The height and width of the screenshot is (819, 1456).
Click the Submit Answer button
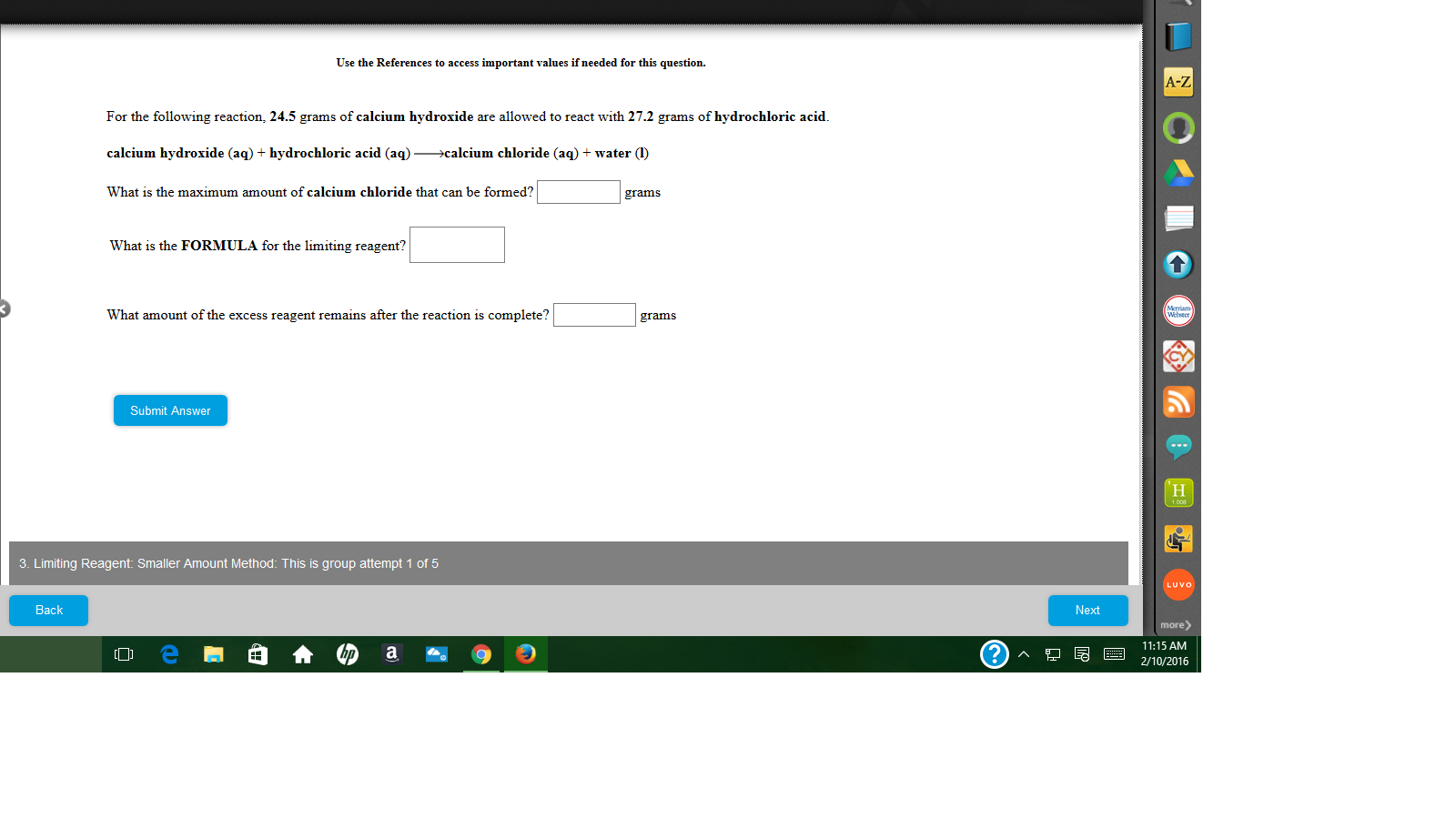click(170, 410)
